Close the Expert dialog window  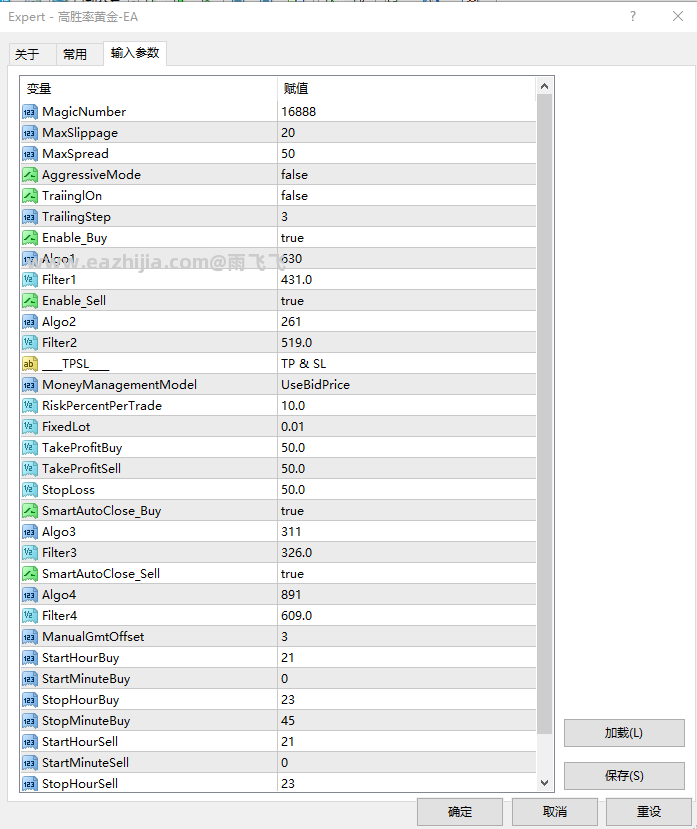point(677,16)
